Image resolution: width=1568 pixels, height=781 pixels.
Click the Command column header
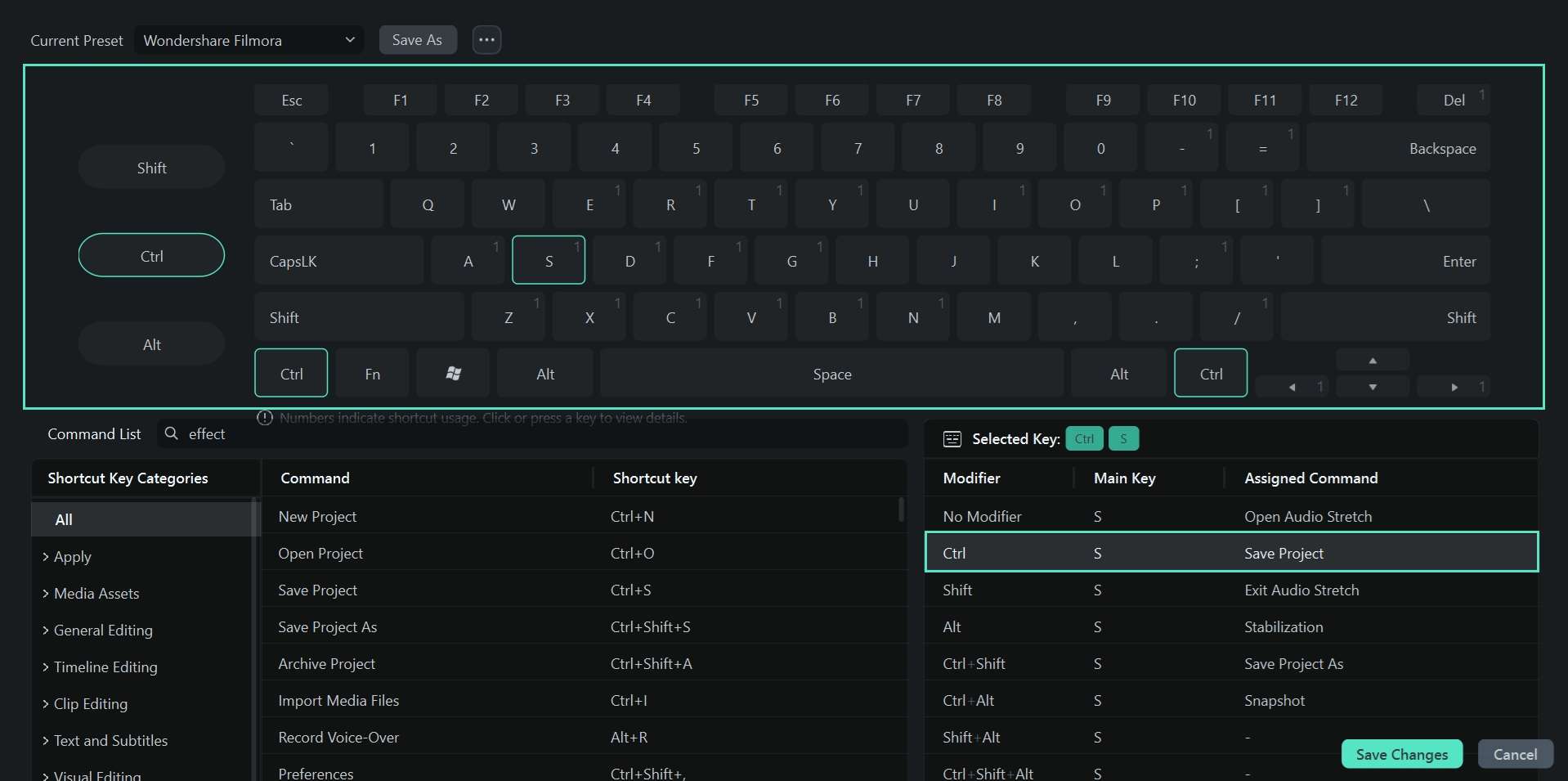(x=315, y=478)
